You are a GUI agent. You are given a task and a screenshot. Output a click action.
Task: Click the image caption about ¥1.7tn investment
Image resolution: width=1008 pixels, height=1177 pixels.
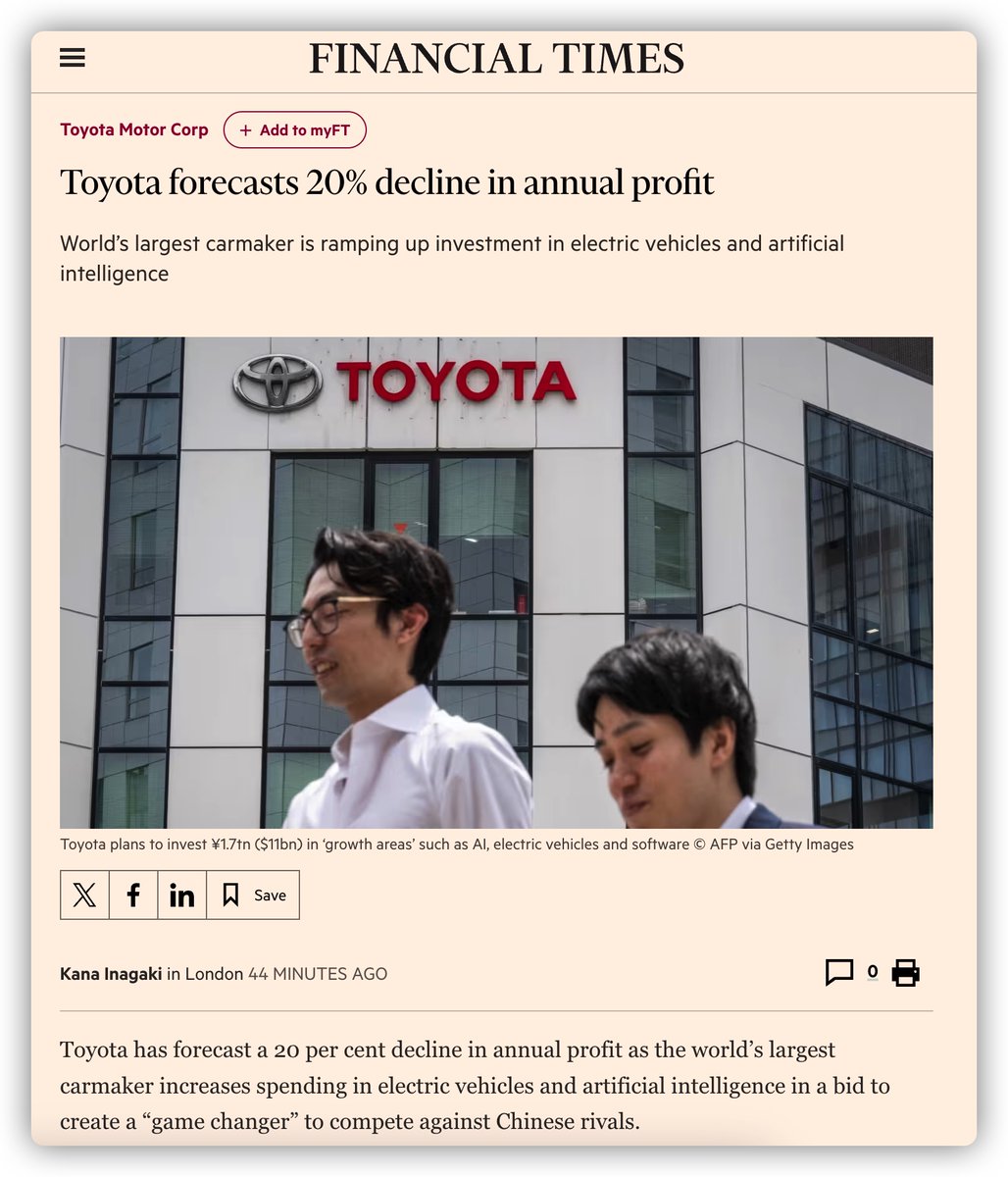457,844
